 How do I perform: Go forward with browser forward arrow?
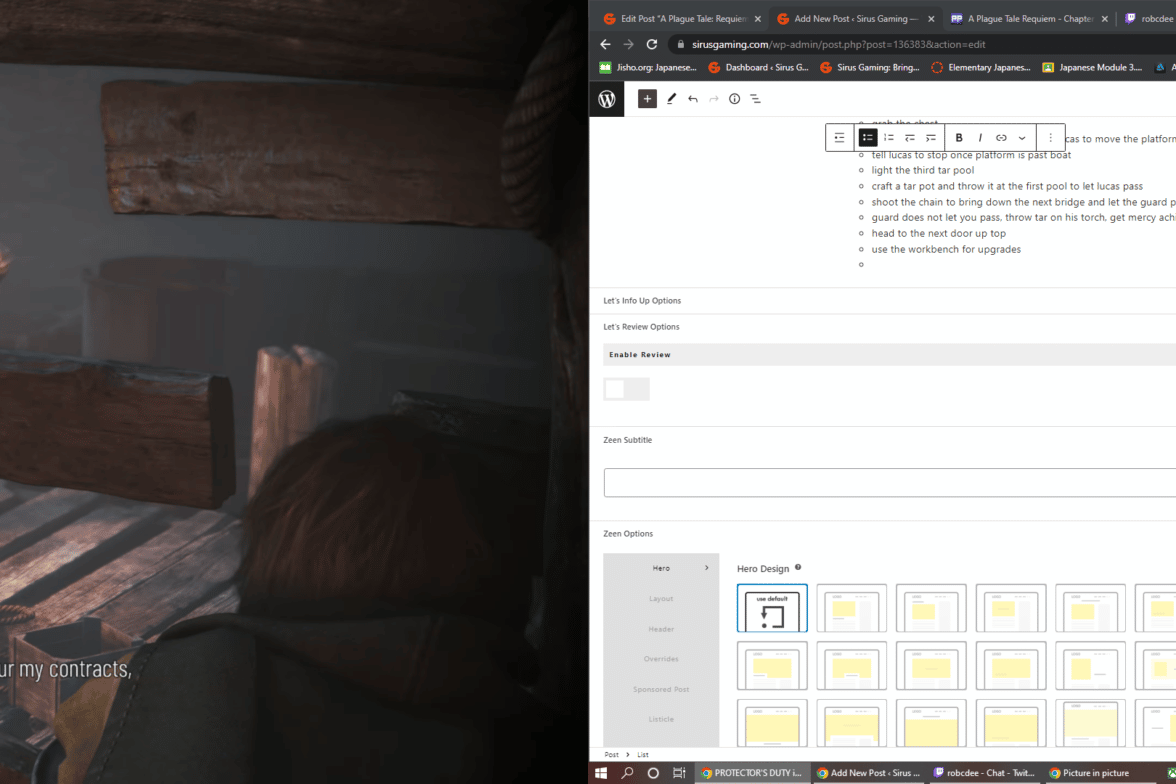(x=628, y=44)
